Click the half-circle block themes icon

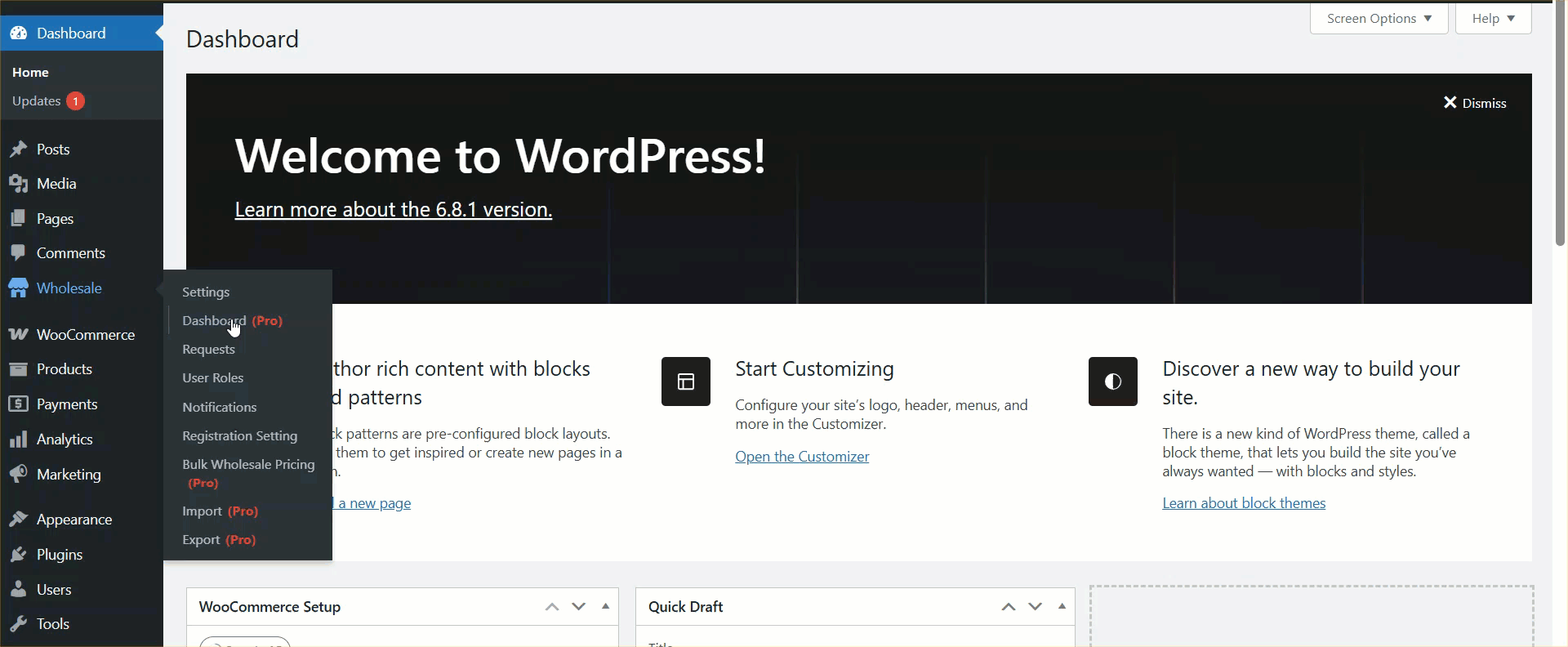coord(1113,382)
